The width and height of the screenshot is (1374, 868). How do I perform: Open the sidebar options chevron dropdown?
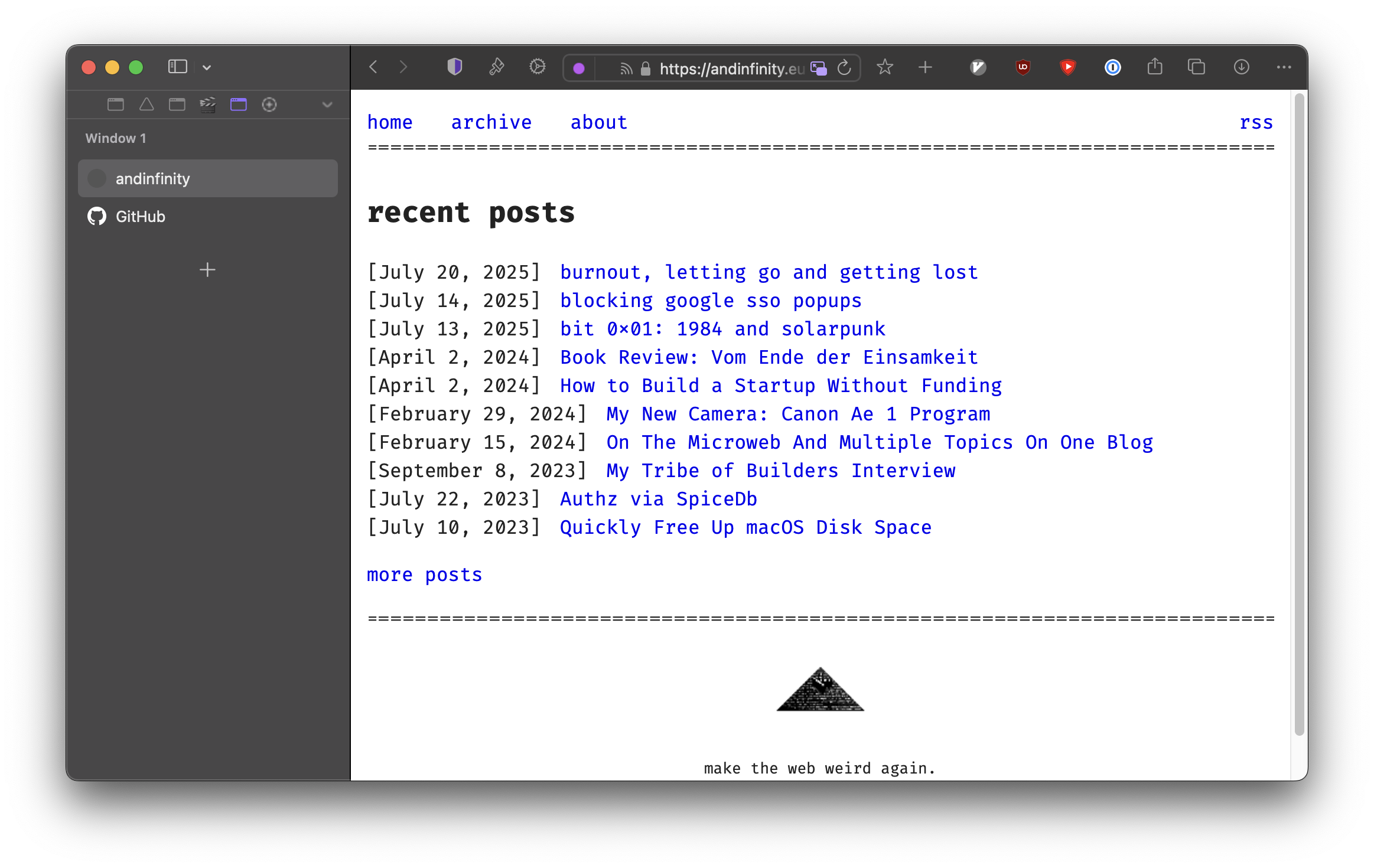pos(207,67)
